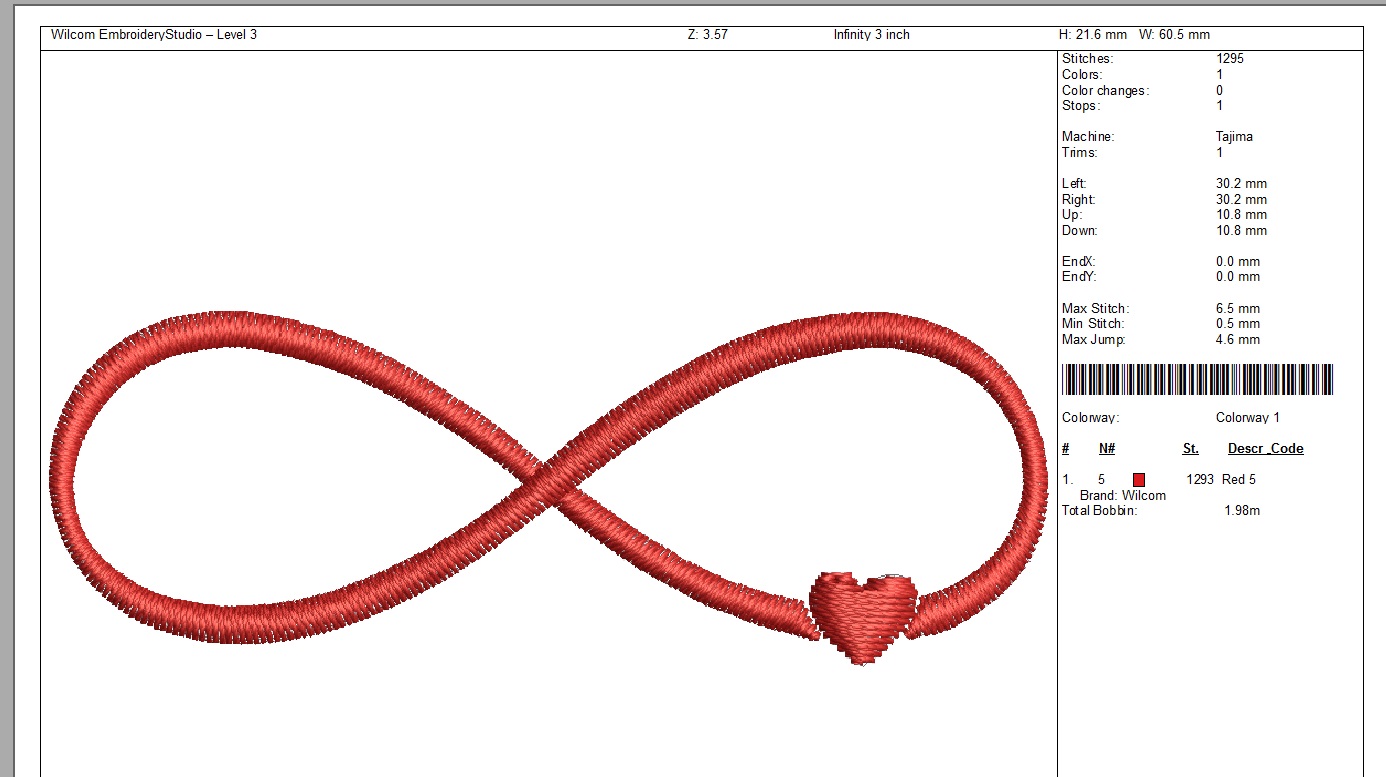This screenshot has width=1386, height=777.
Task: Click the design barcode
Action: click(x=1197, y=381)
